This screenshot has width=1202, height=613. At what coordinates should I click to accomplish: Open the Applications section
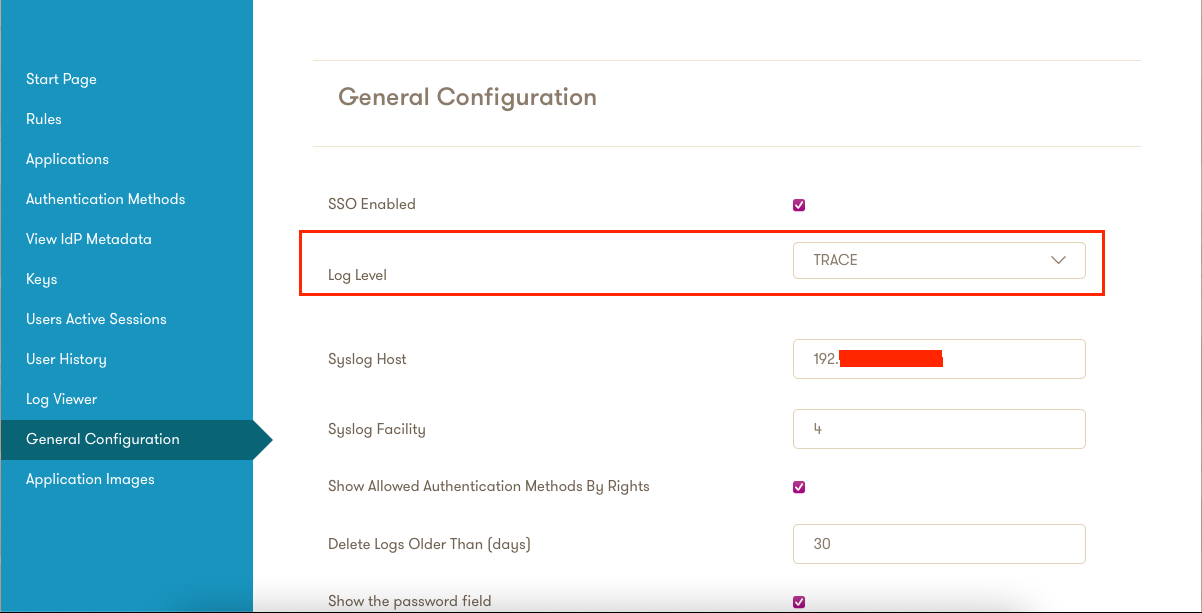point(67,159)
